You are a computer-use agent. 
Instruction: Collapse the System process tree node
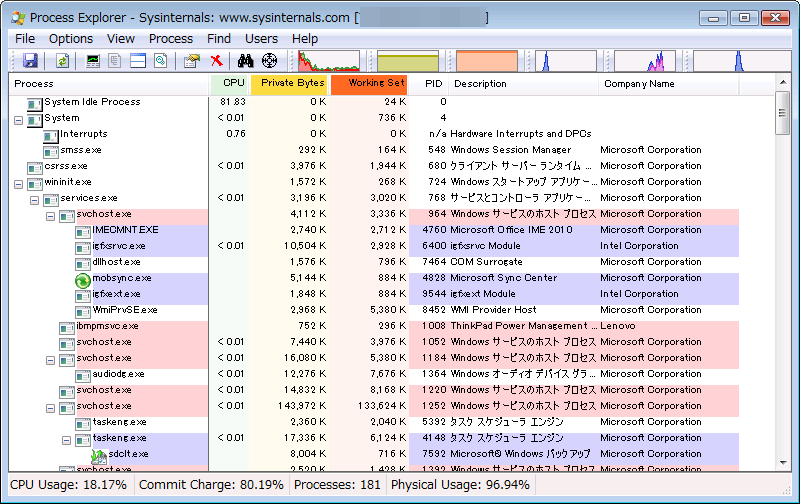[19, 121]
